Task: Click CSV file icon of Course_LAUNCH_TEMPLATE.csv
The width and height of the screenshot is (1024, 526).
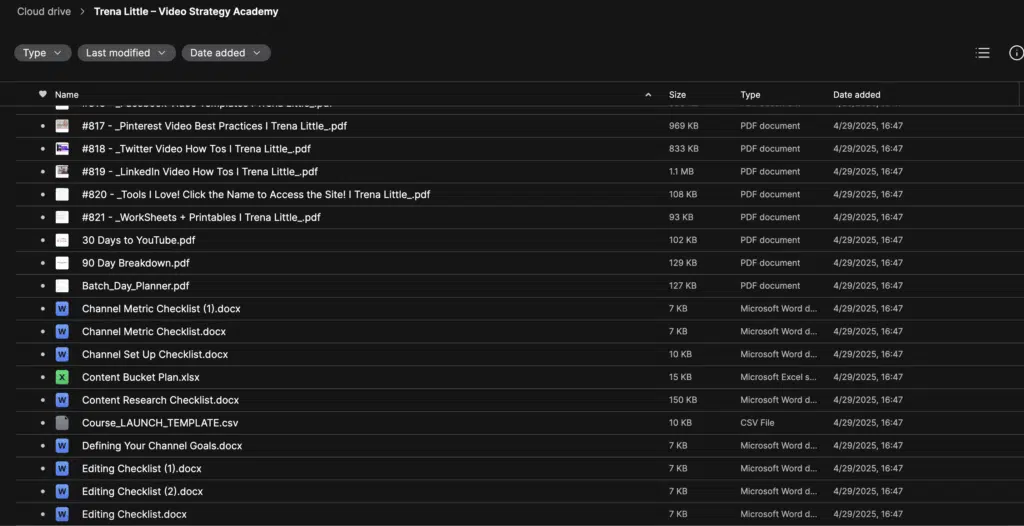Action: click(x=62, y=423)
